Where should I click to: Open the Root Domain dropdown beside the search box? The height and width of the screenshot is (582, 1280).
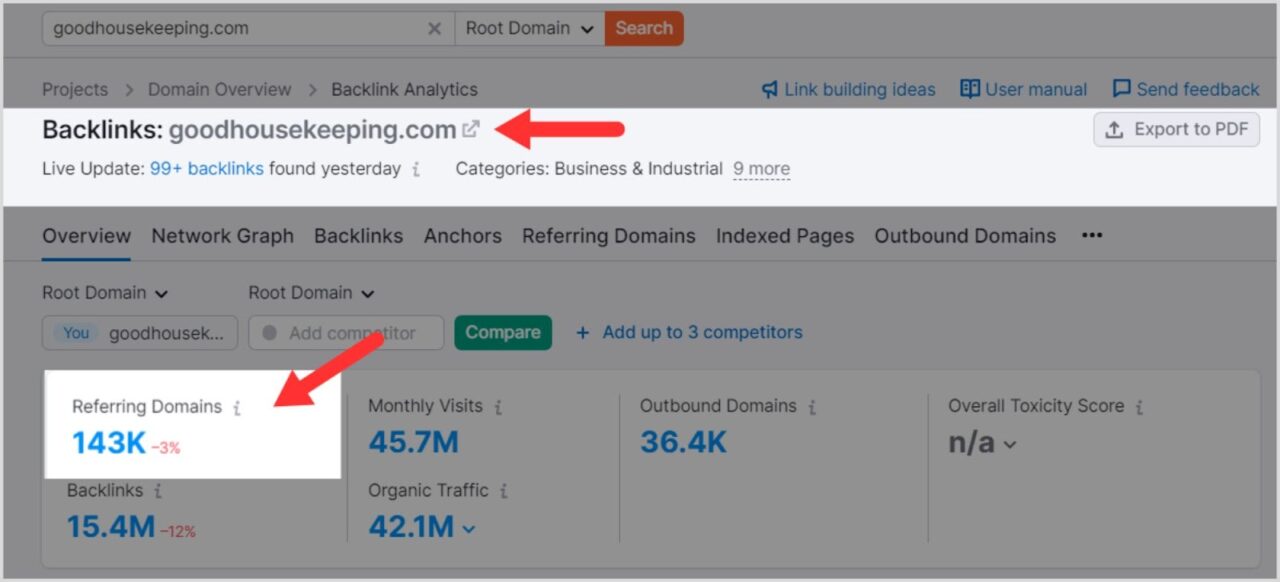coord(529,28)
